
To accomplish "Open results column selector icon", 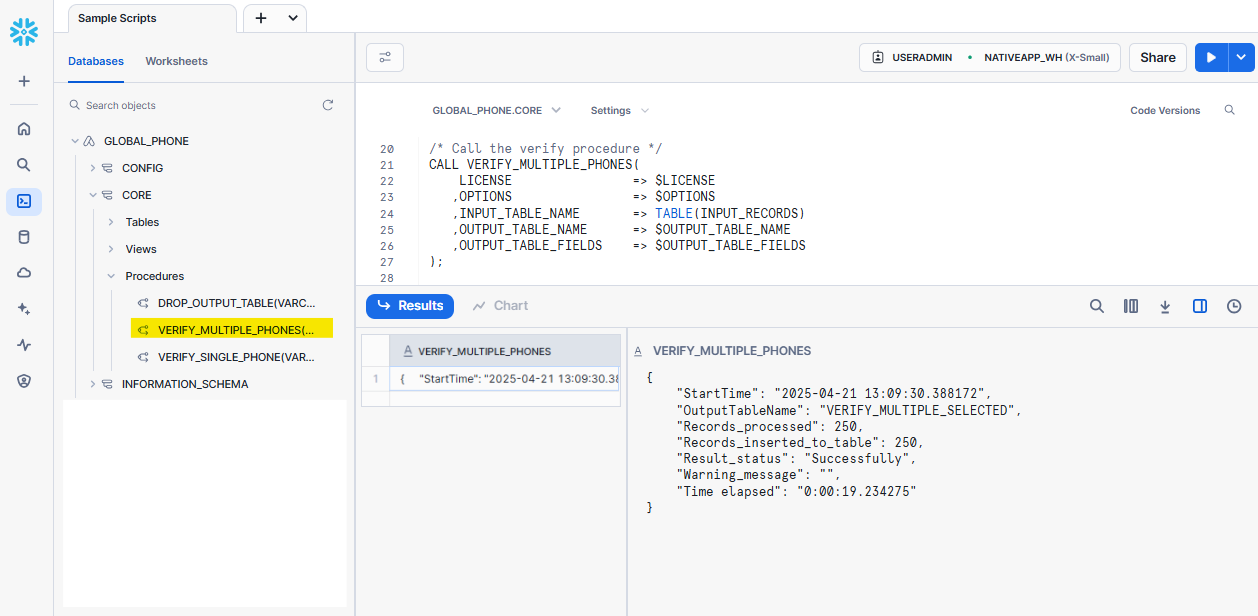I will pyautogui.click(x=1131, y=306).
